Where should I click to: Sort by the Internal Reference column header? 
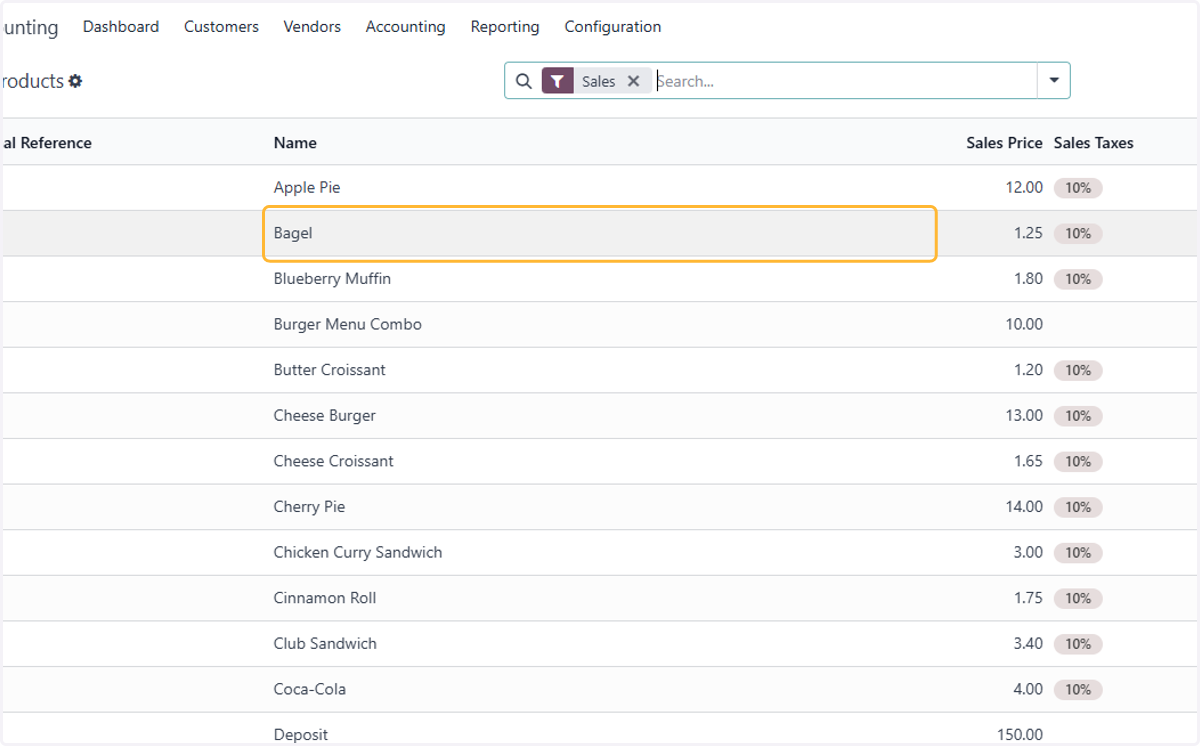coord(46,143)
